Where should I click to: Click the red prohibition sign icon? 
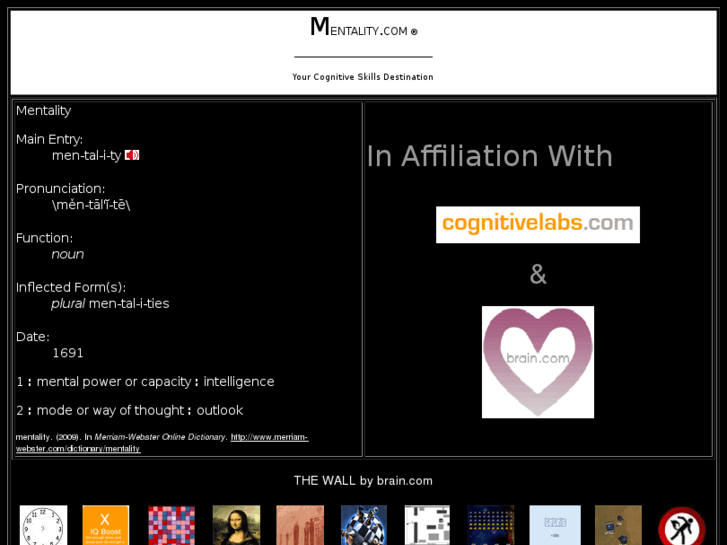[x=682, y=526]
